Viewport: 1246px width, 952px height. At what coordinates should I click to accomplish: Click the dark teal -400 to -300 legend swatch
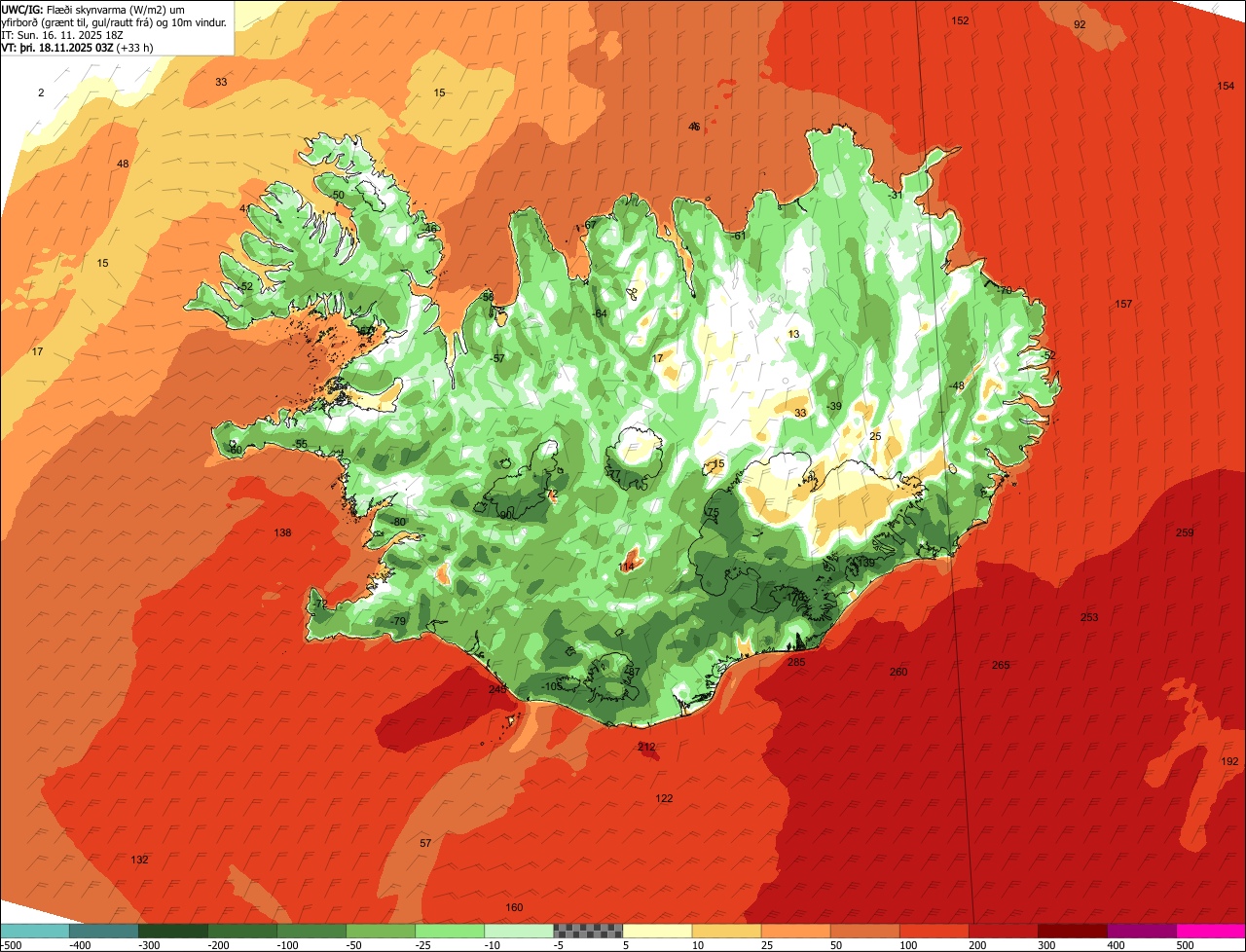coord(104,931)
